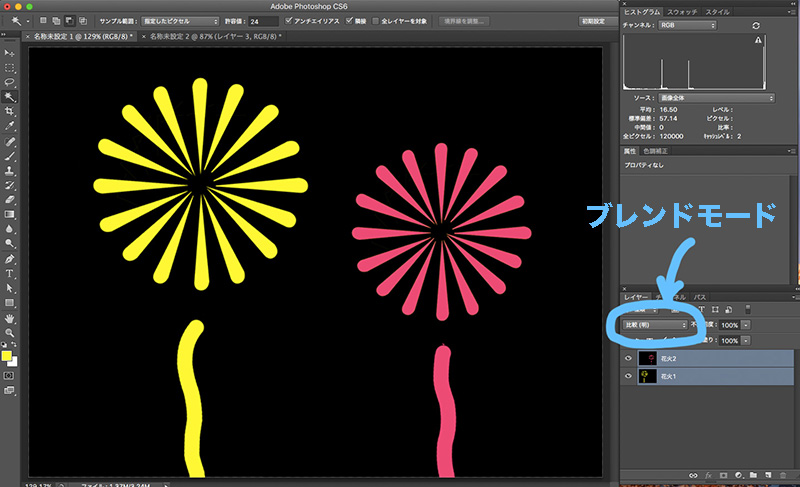
Task: Toggle the 全レイヤーを対象 checkbox
Action: coord(376,21)
